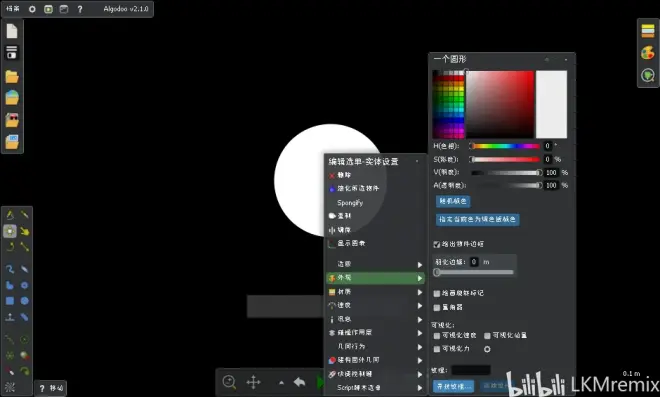Image resolution: width=660 pixels, height=397 pixels.
Task: Select the Polygon tool
Action: 10,285
